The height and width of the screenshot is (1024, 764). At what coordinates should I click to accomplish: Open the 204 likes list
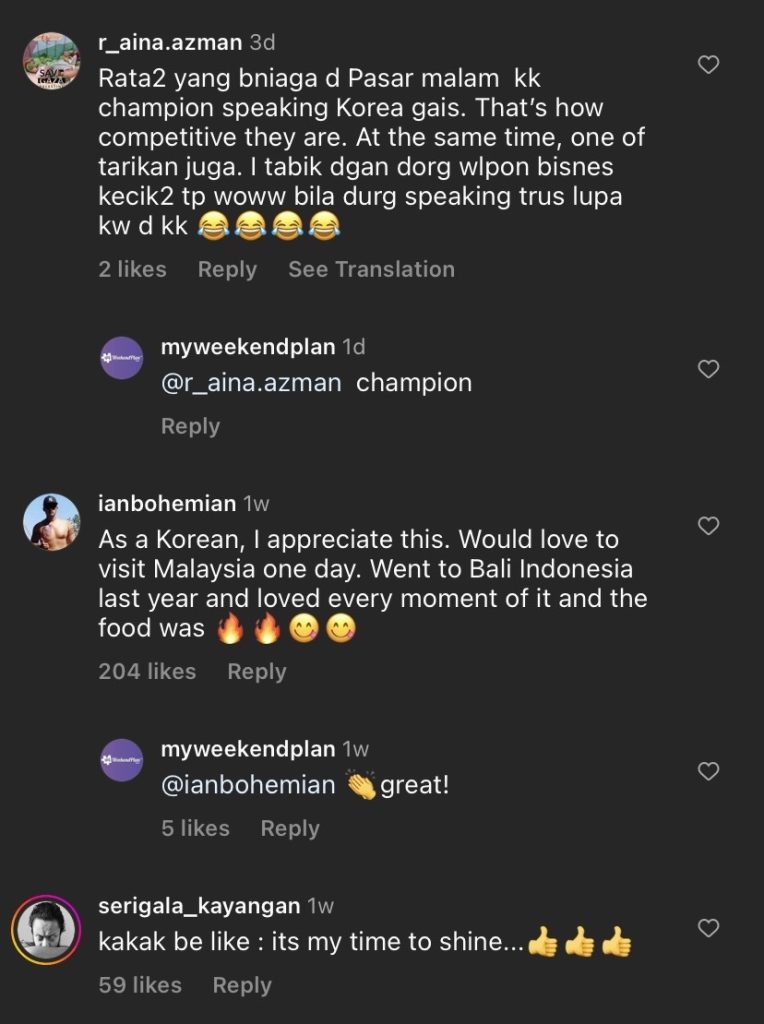tap(145, 671)
